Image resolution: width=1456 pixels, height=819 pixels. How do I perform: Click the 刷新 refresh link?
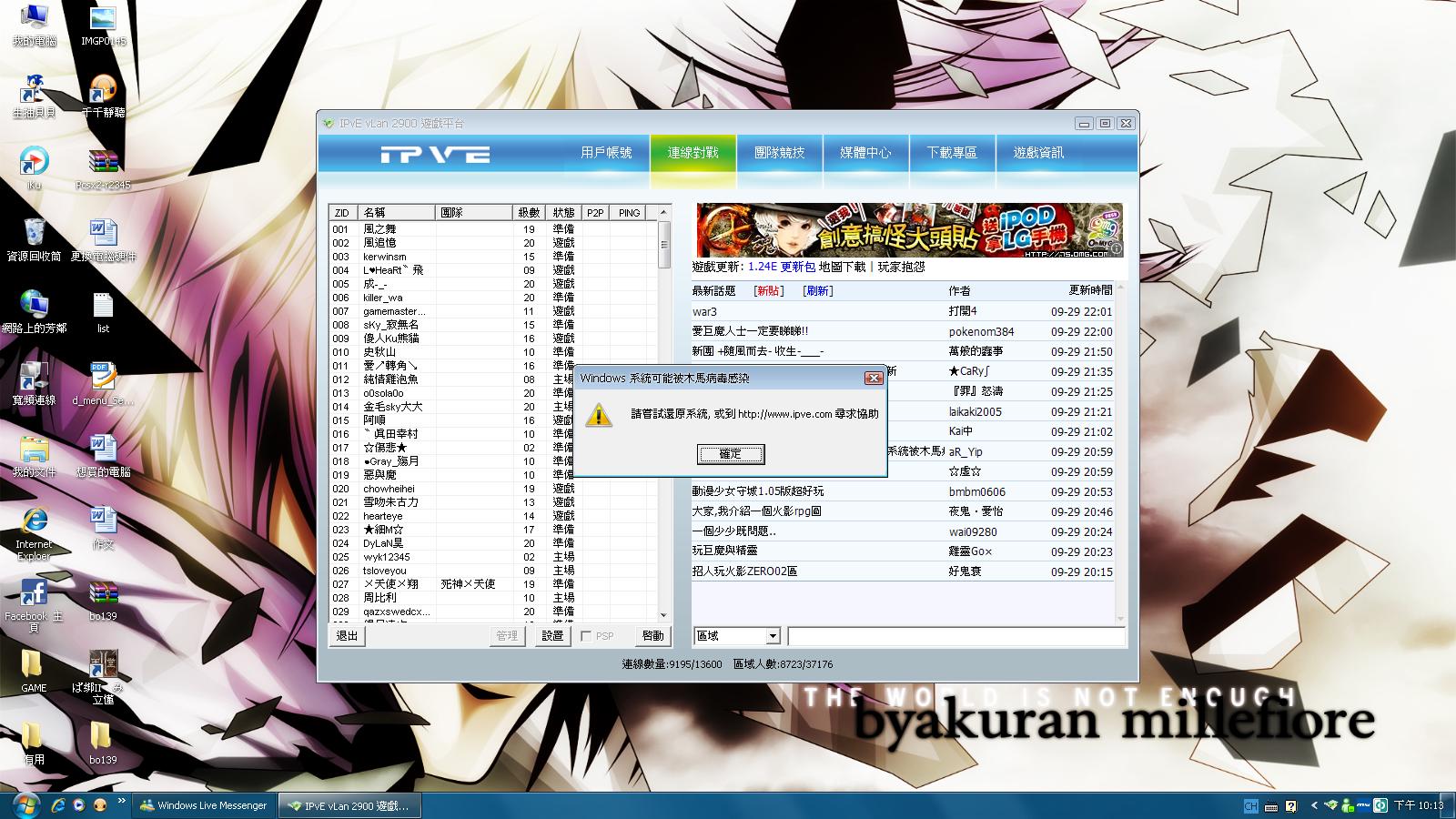[x=818, y=291]
